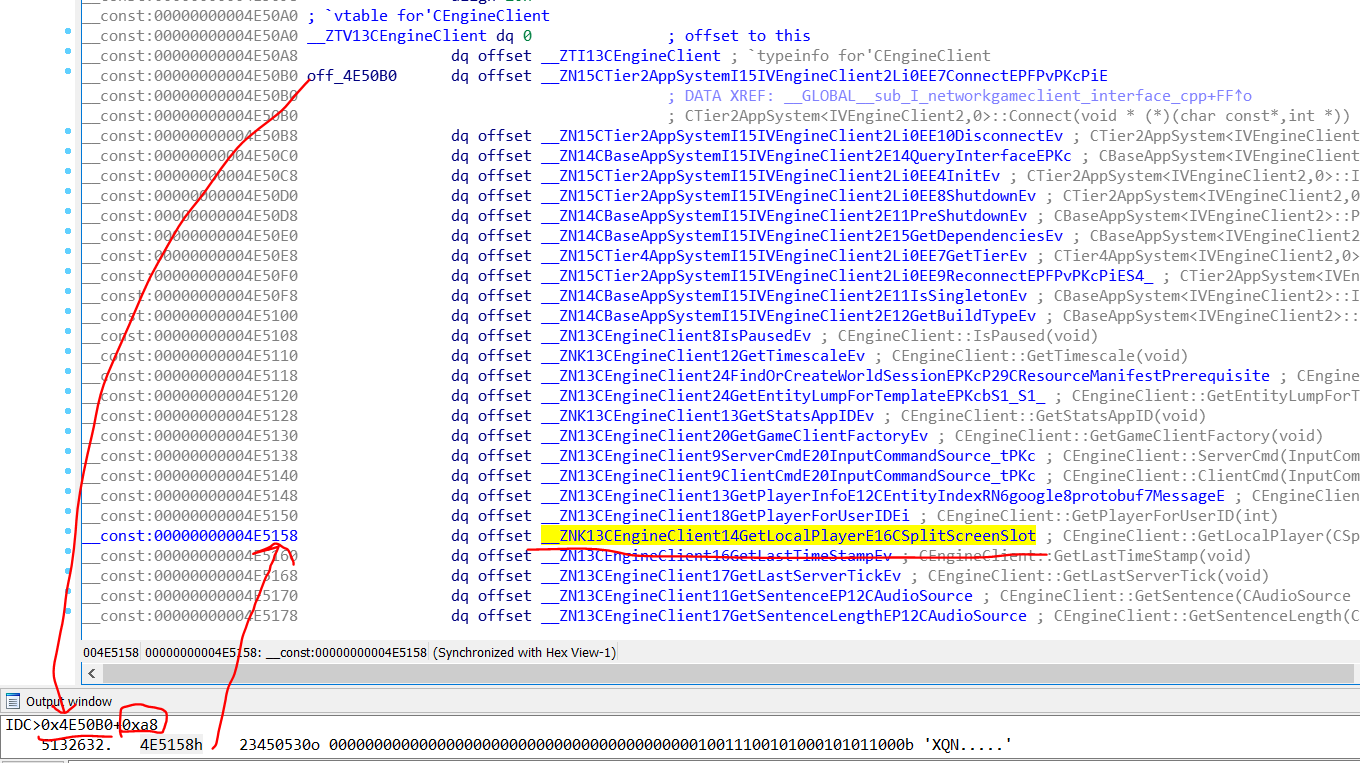Click the Output window panel icon
This screenshot has height=763, width=1360.
tap(13, 701)
